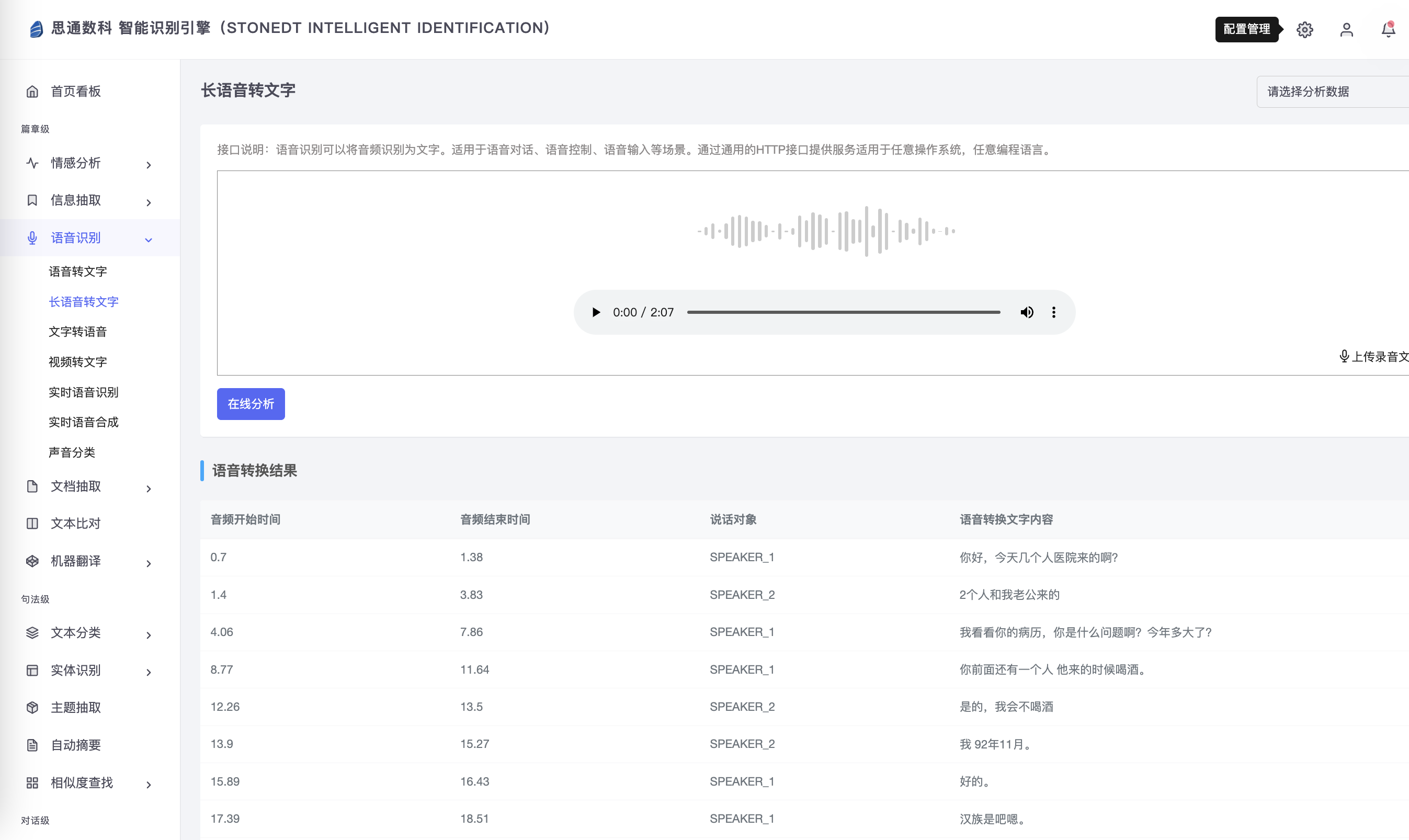Image resolution: width=1409 pixels, height=840 pixels.
Task: Switch to 语音转文字 in sidebar
Action: click(77, 271)
